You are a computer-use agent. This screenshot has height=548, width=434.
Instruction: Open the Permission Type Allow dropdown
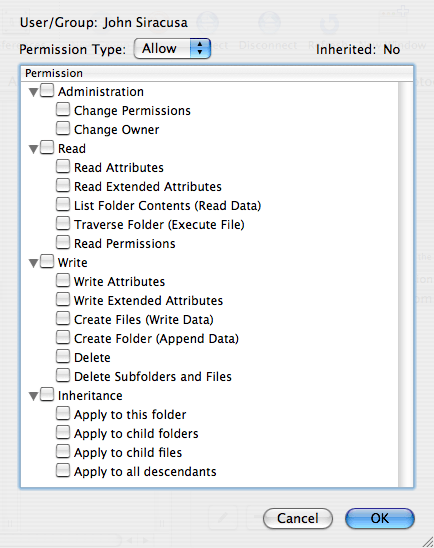coord(172,49)
